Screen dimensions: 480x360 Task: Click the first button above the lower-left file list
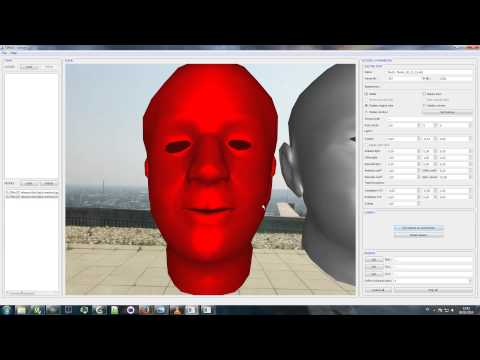click(x=29, y=183)
